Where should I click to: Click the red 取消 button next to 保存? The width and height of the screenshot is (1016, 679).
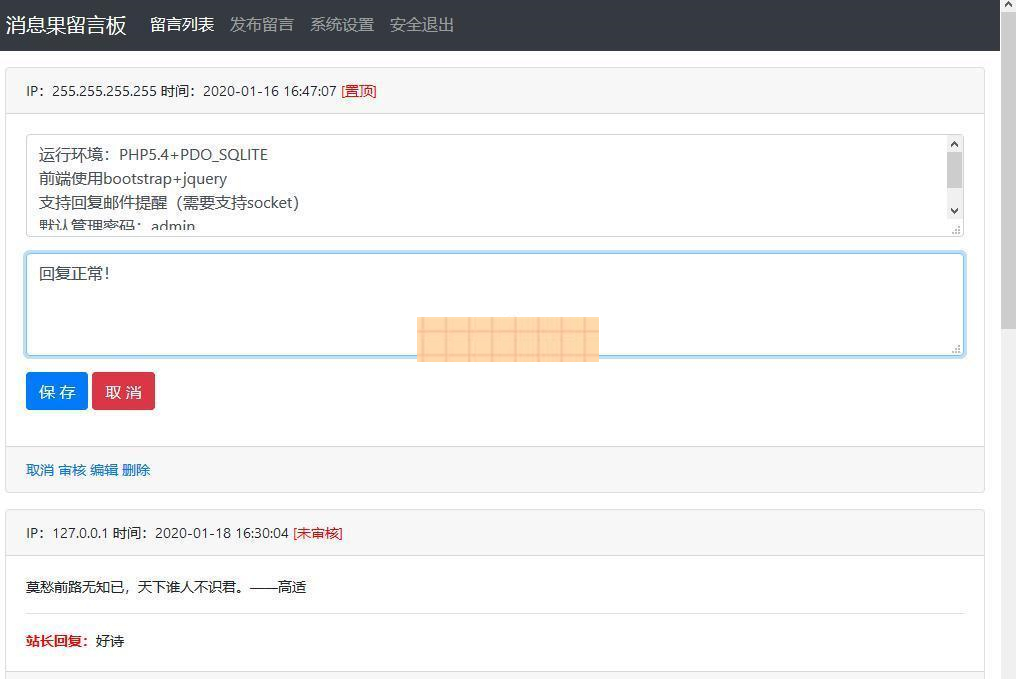coord(123,391)
